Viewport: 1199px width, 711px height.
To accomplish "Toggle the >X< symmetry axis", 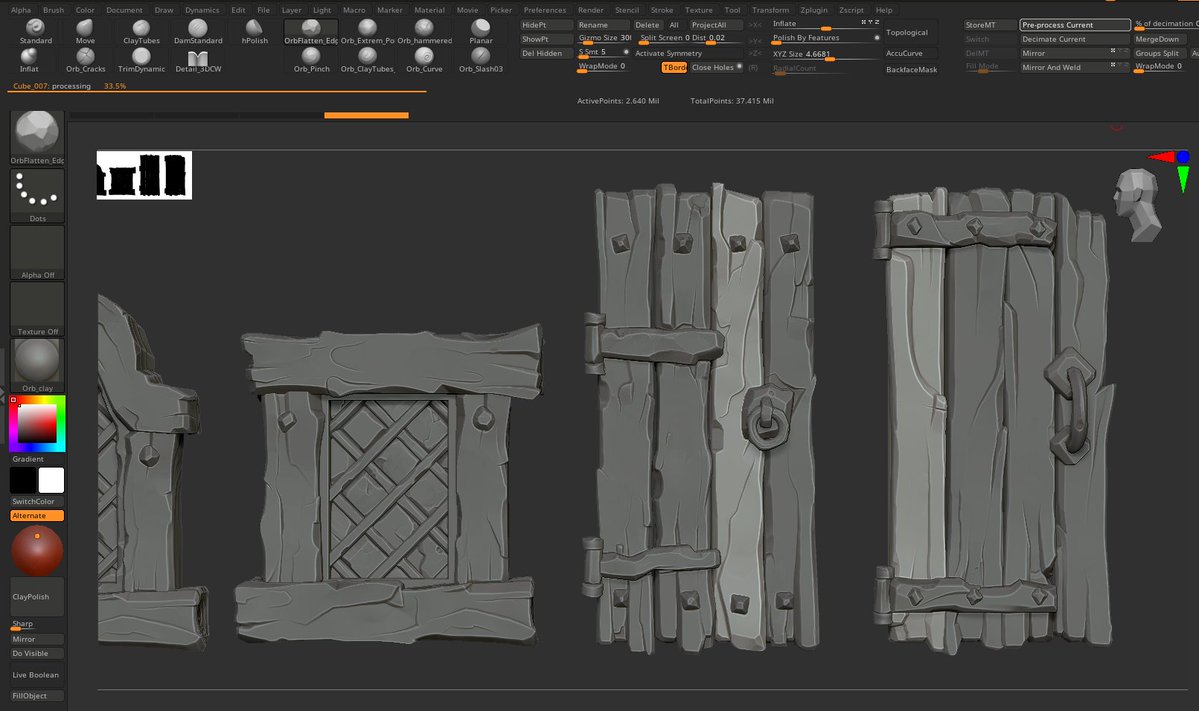I will pyautogui.click(x=755, y=25).
